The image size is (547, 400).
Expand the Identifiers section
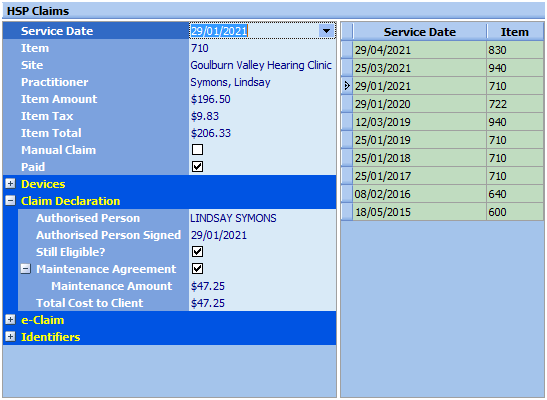coord(10,337)
